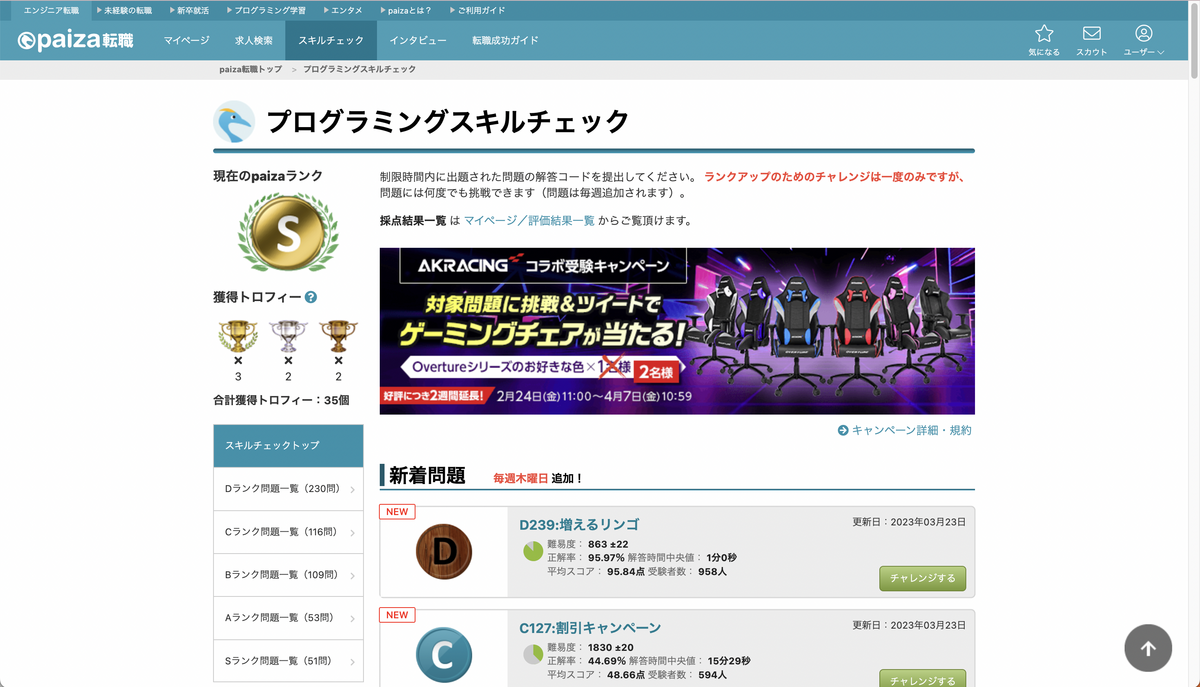Image resolution: width=1200 pixels, height=687 pixels.
Task: Click the 受験者数 958人 text
Action: pos(686,572)
